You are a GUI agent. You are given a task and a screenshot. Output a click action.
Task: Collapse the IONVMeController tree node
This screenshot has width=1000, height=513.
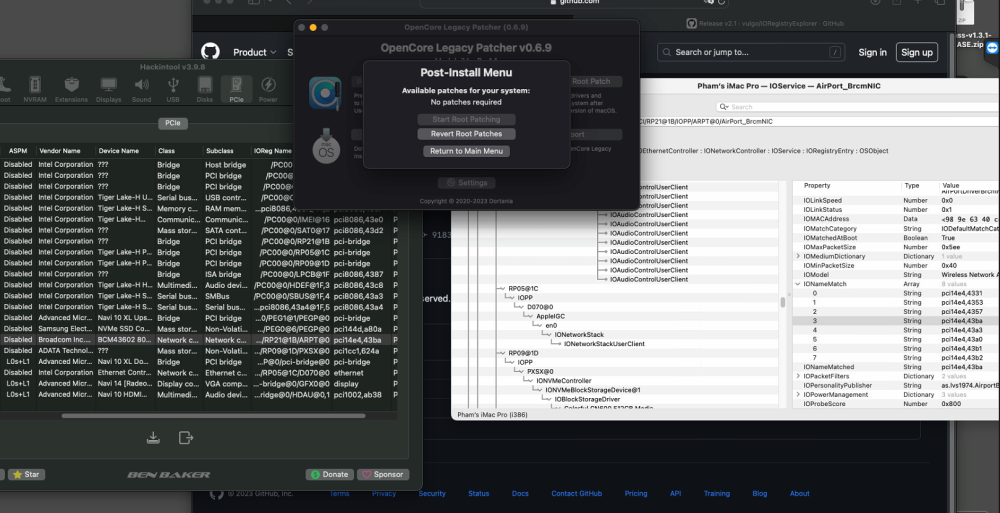(x=530, y=380)
